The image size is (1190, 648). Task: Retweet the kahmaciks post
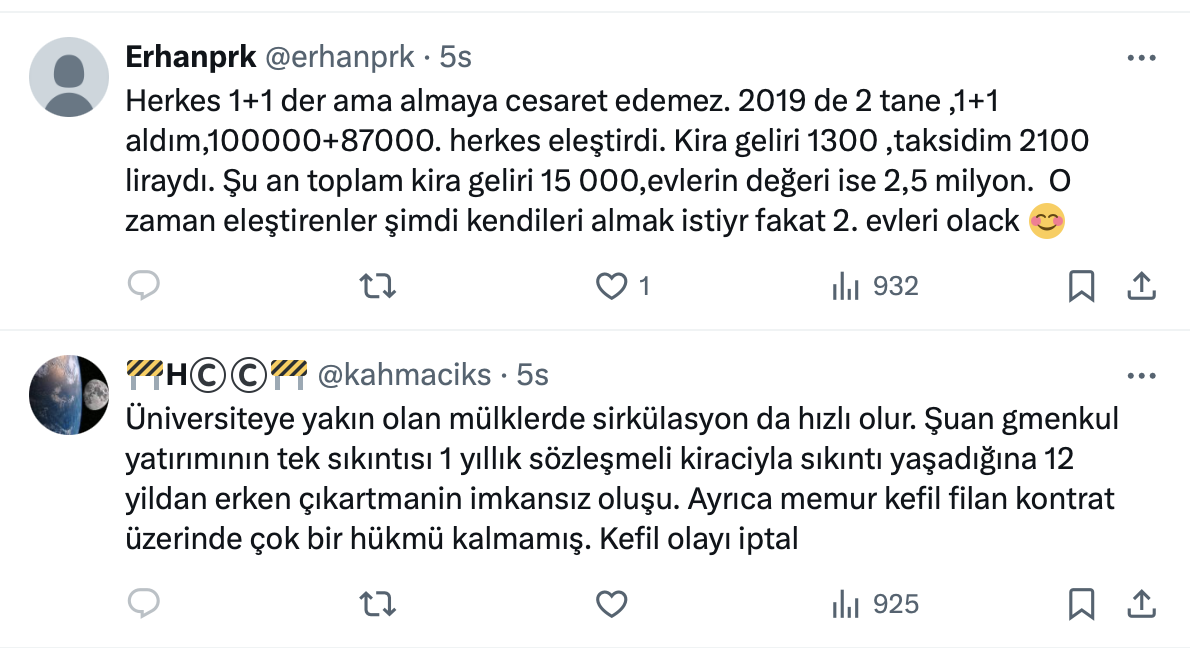tap(378, 604)
